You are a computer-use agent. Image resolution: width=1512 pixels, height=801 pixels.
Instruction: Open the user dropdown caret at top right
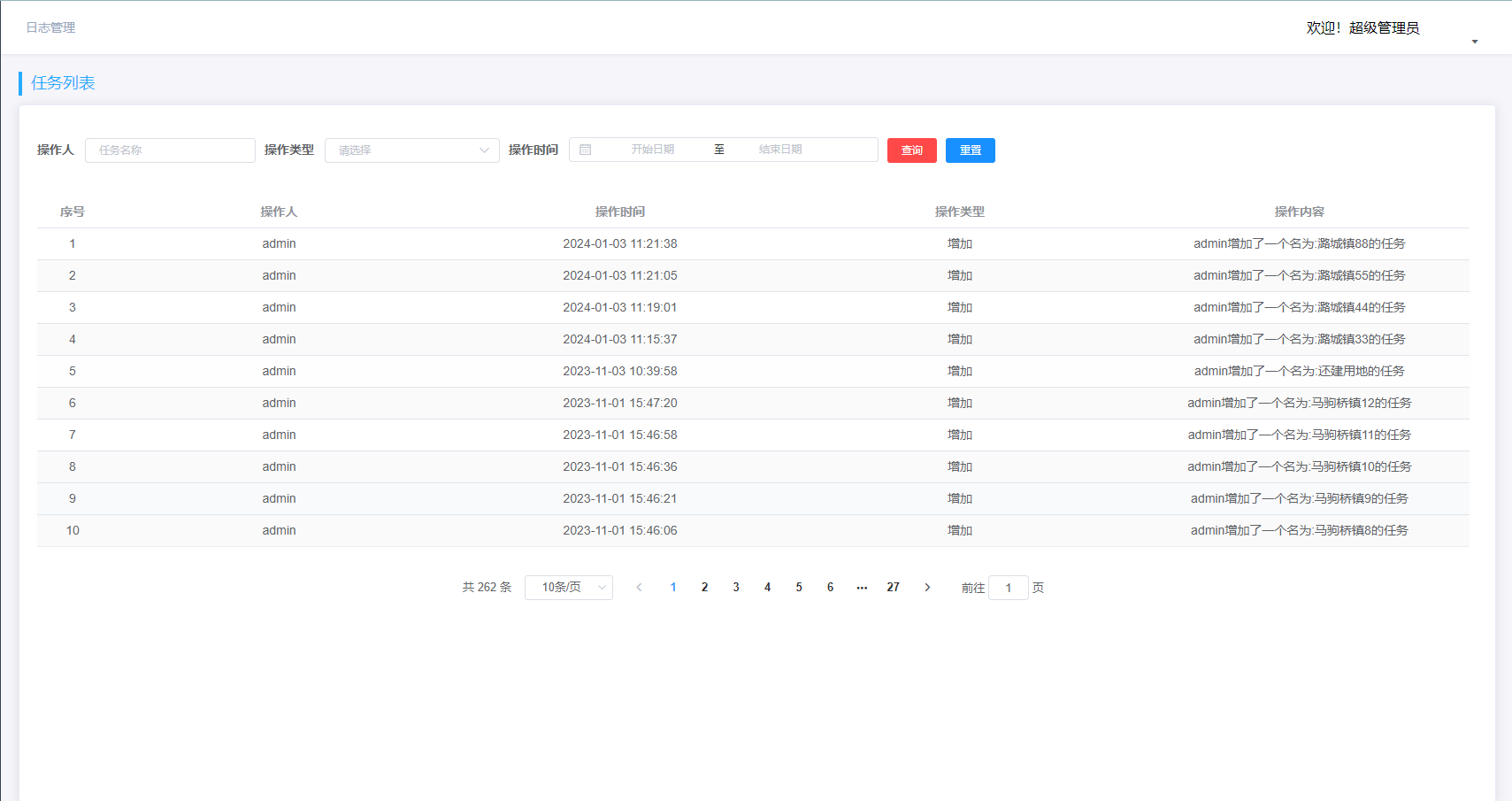tap(1475, 42)
